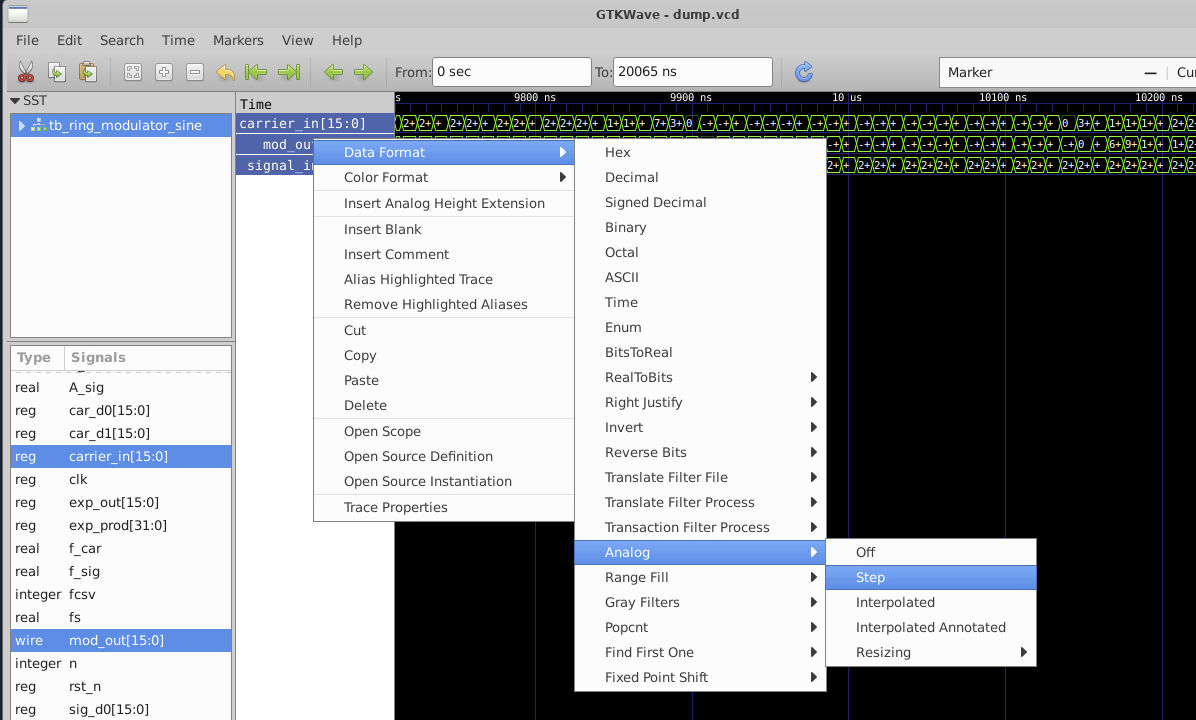The image size is (1196, 720).
Task: Click the Paste traces toolbar icon
Action: click(88, 72)
